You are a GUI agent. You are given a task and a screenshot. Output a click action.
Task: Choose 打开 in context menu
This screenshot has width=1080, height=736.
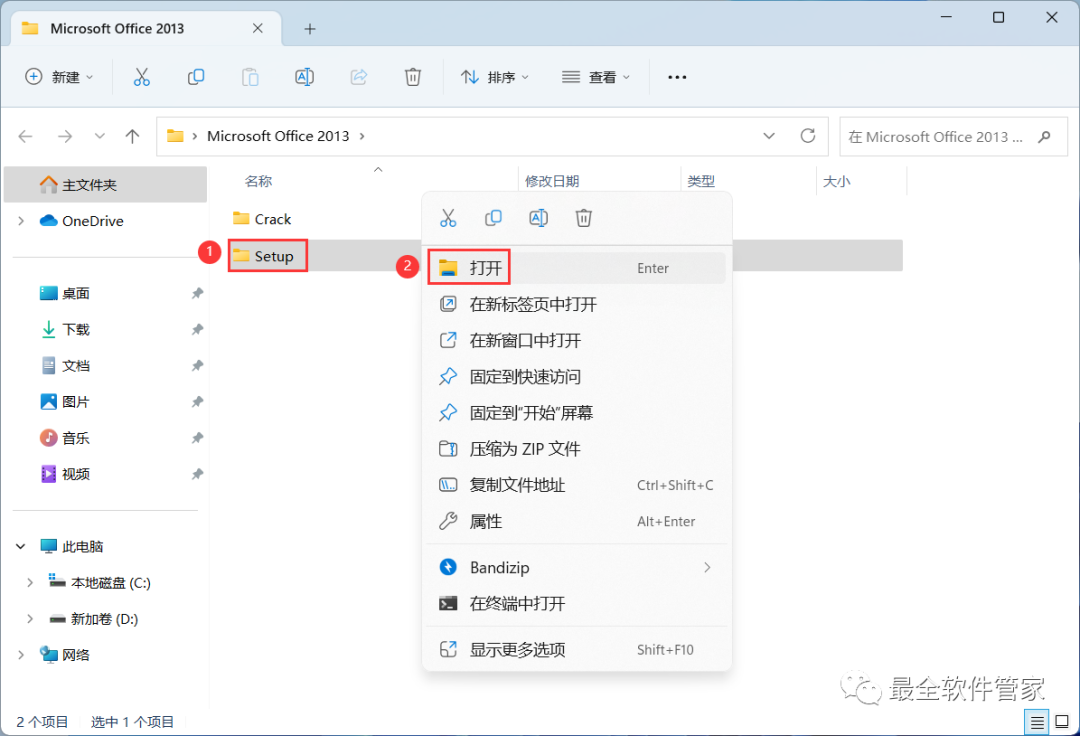tap(577, 268)
